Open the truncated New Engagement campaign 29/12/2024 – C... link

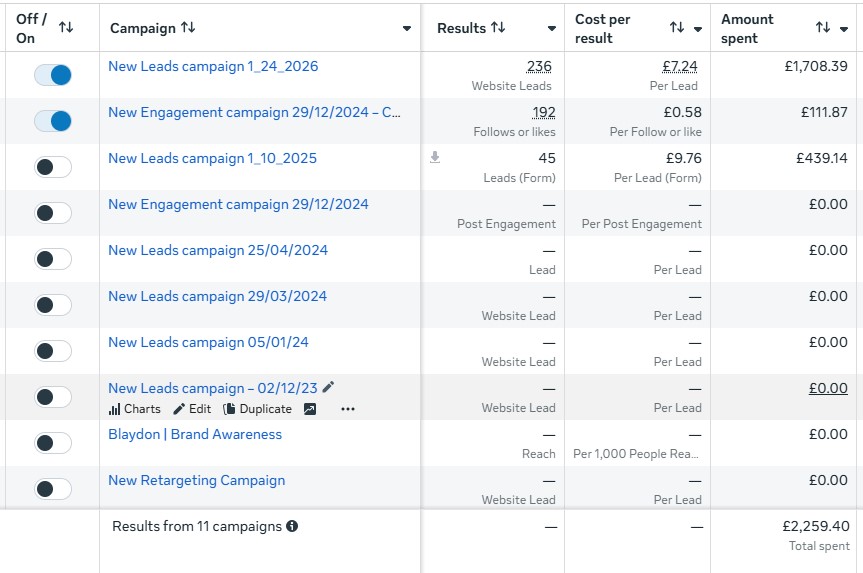pyautogui.click(x=254, y=112)
